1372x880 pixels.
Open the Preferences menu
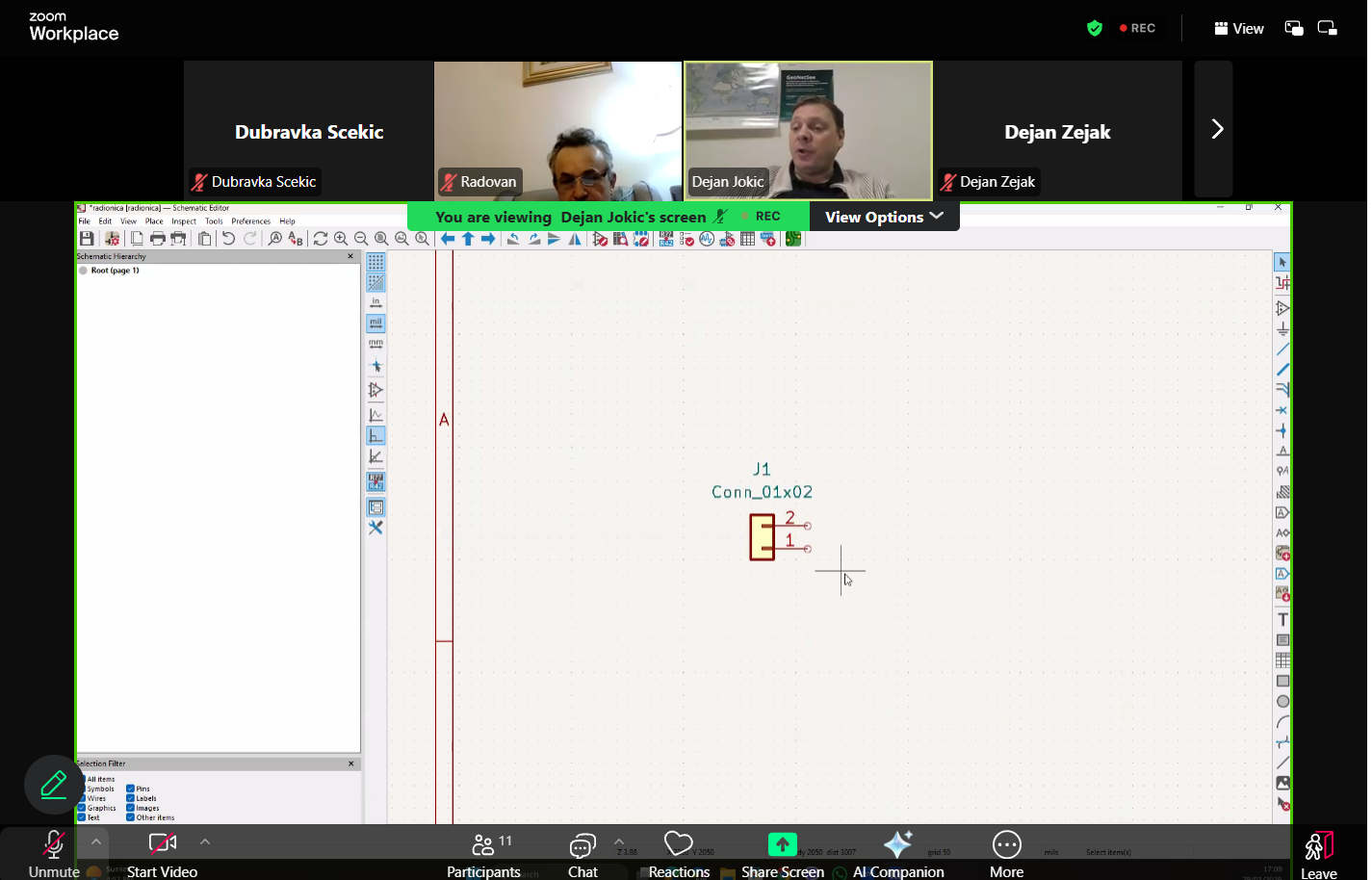coord(250,221)
